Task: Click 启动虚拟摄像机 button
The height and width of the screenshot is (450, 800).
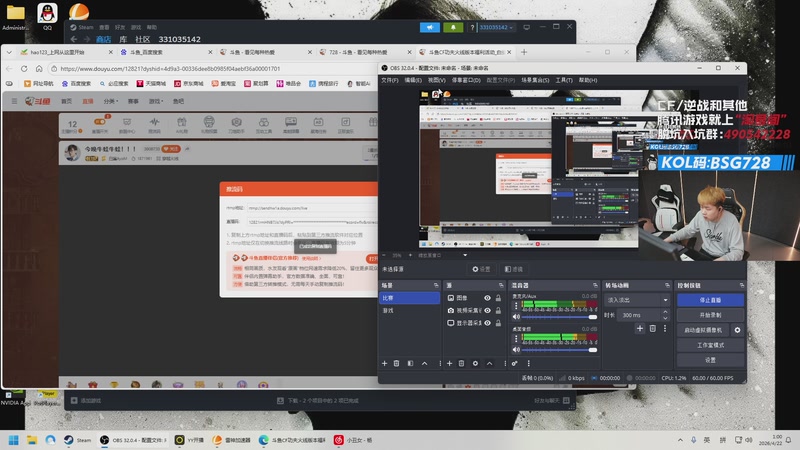Action: tap(703, 330)
